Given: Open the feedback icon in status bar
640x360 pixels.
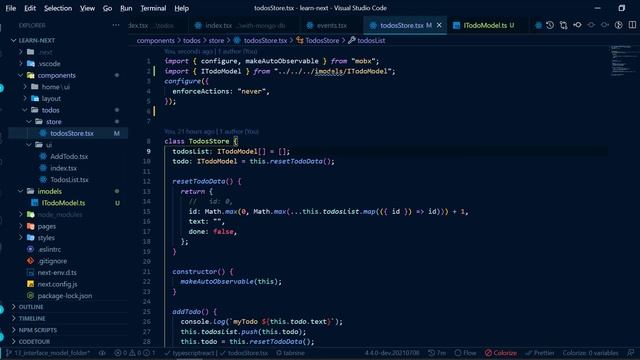Looking at the screenshot, I should click(631, 353).
